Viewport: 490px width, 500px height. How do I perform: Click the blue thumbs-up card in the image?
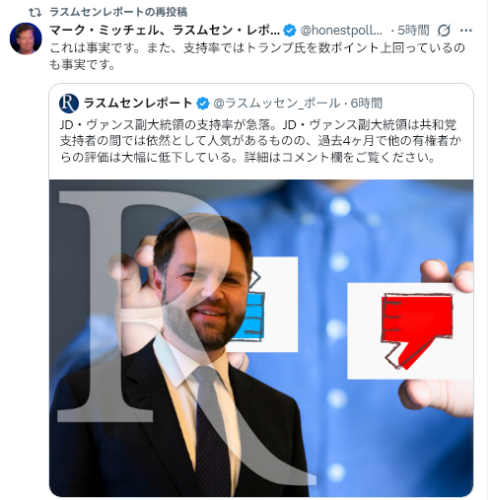coord(272,304)
